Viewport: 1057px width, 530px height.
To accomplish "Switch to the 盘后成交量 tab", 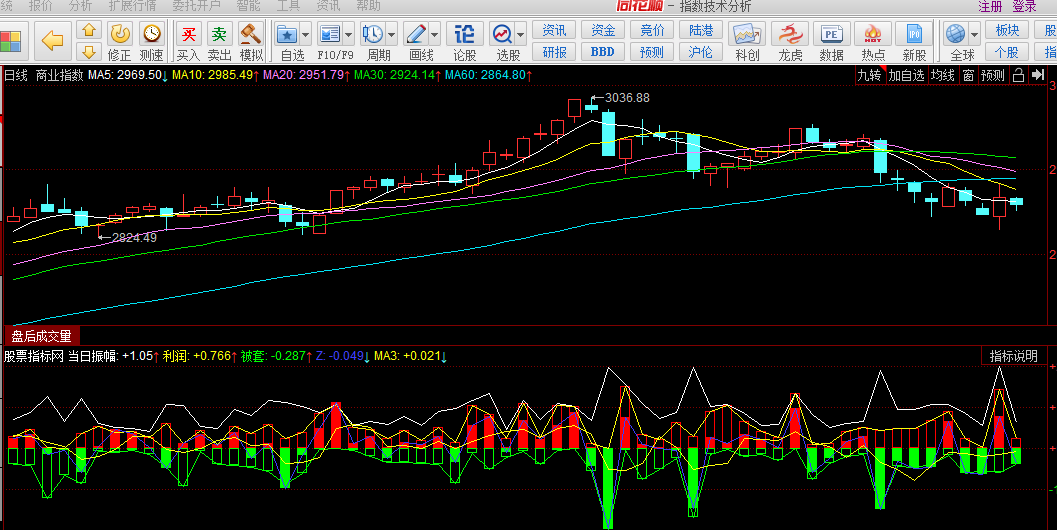I will [x=41, y=336].
